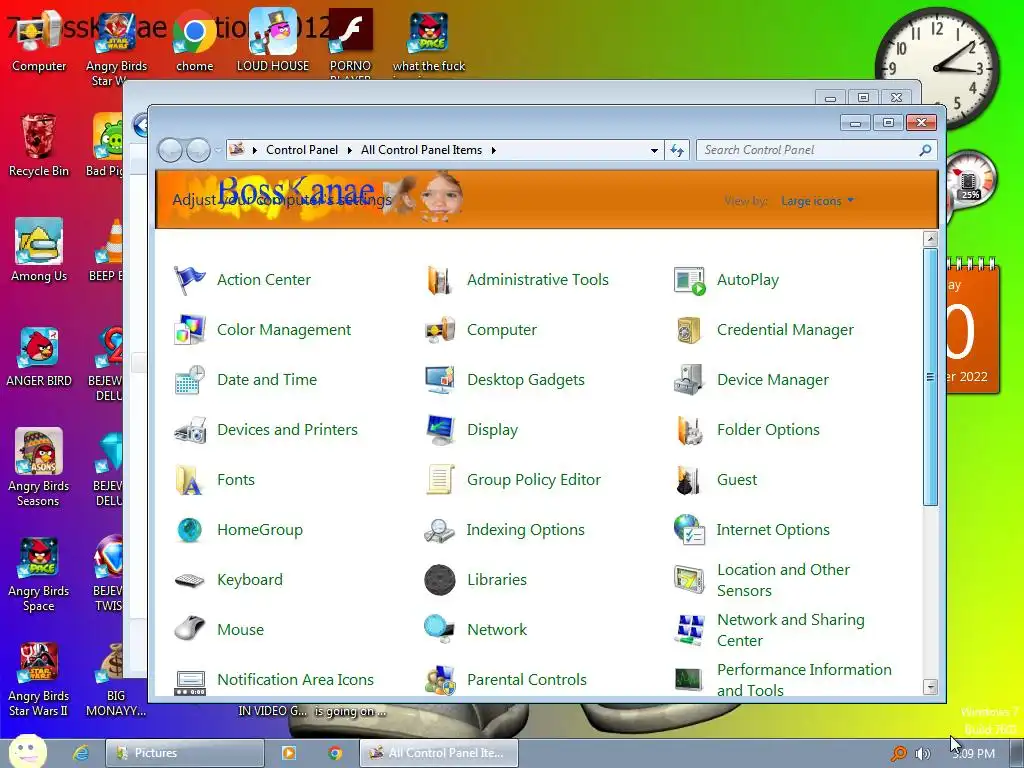Open the Administrative Tools icon

pos(440,280)
